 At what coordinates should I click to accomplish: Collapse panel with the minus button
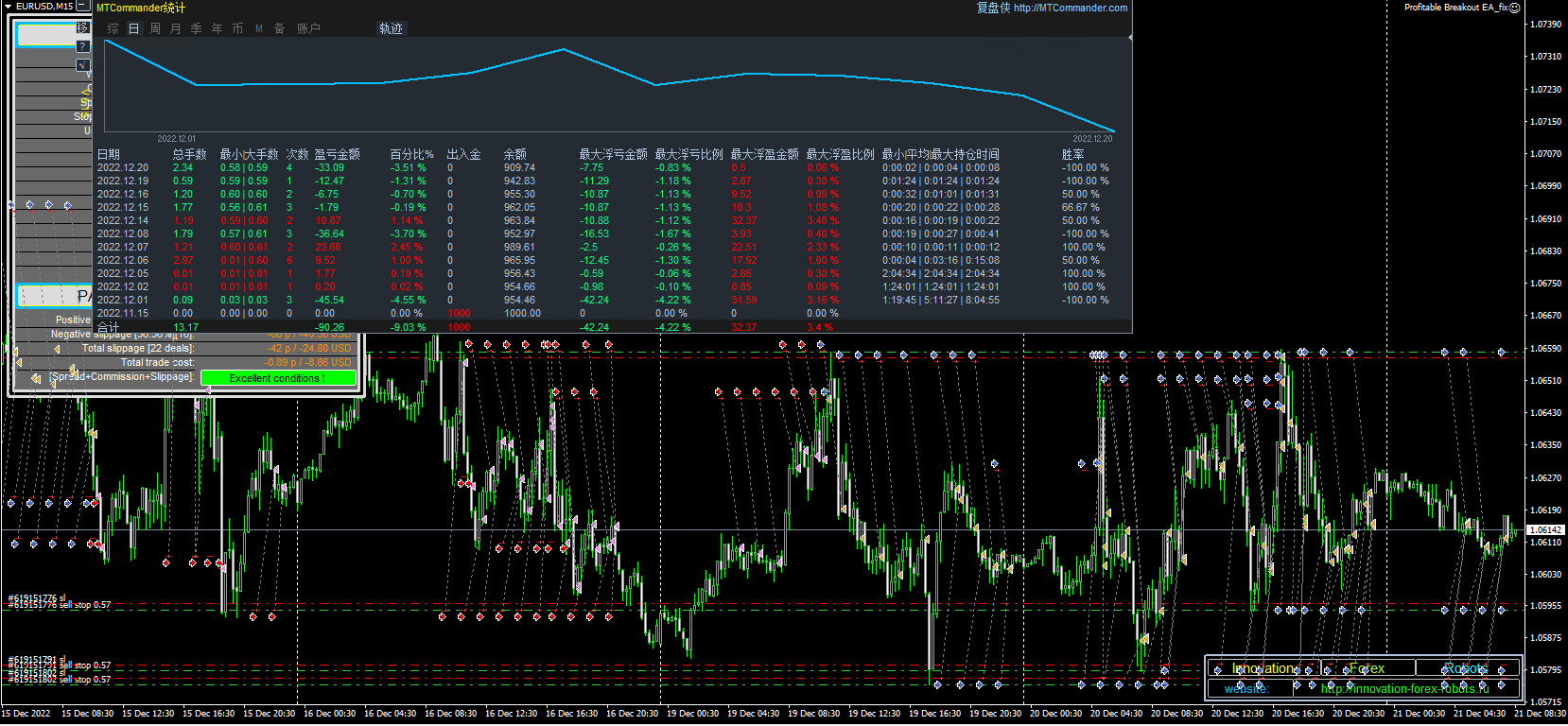83,6
